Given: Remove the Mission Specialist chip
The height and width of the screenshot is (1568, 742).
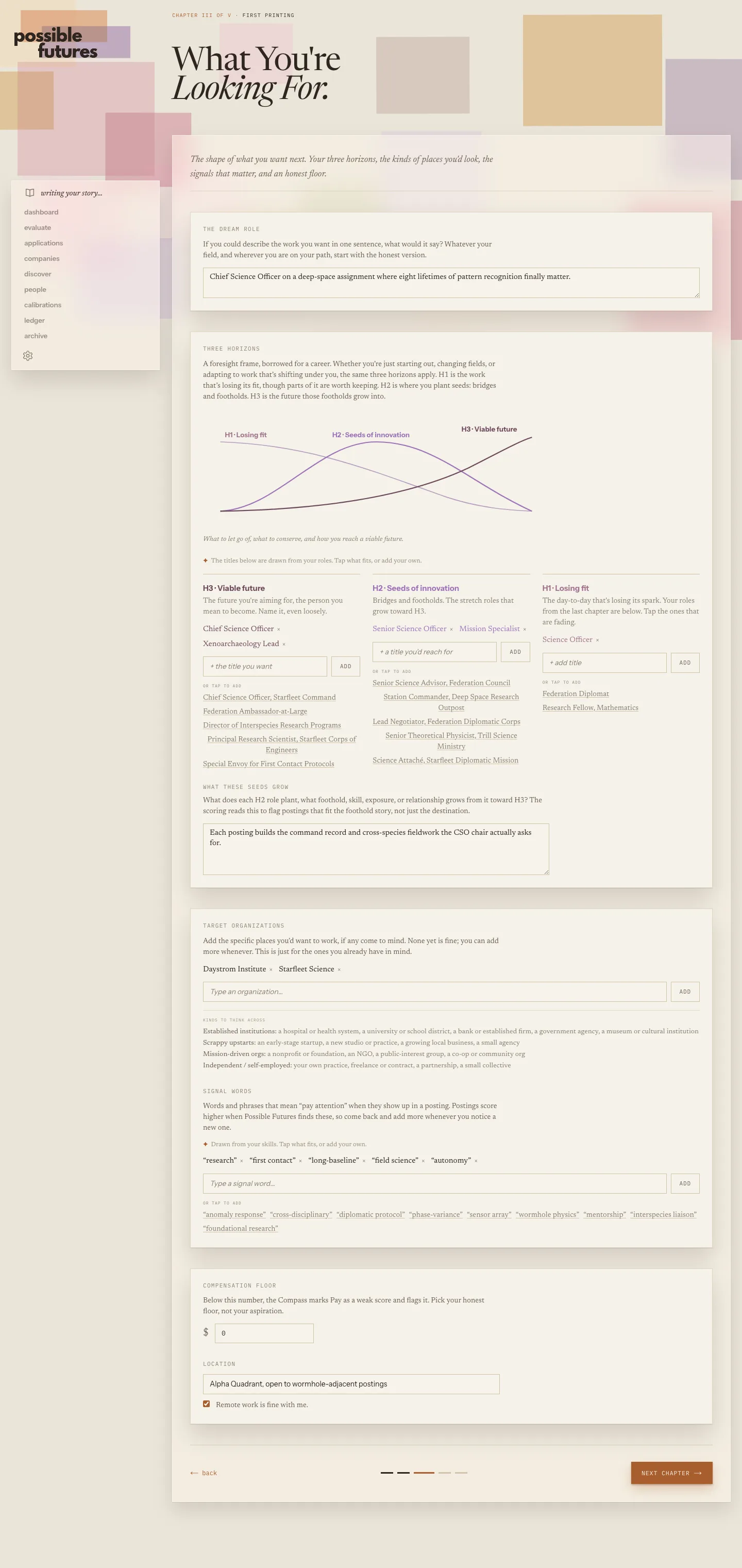Looking at the screenshot, I should coord(524,629).
